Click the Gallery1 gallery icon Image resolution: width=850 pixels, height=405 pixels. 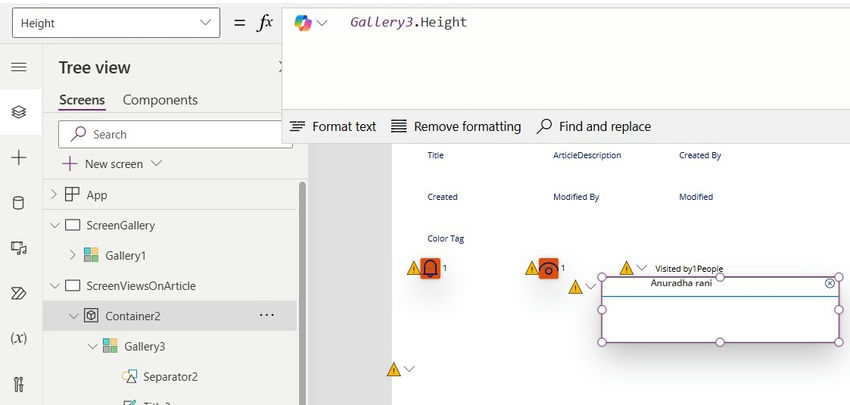[92, 255]
